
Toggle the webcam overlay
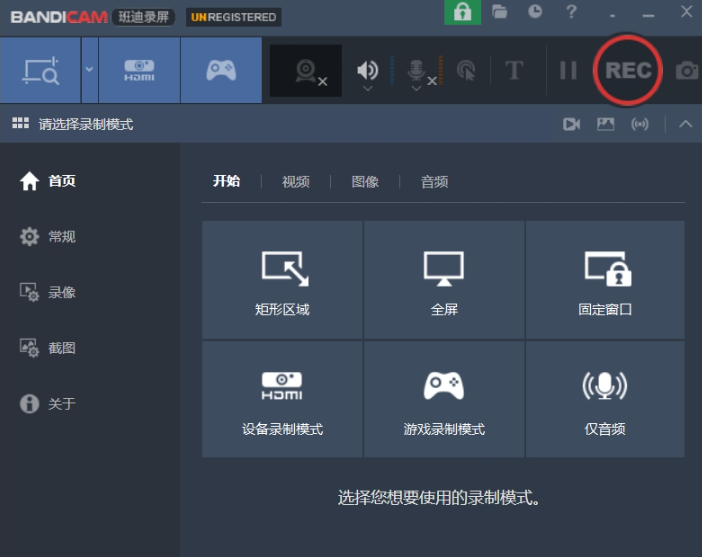point(306,71)
